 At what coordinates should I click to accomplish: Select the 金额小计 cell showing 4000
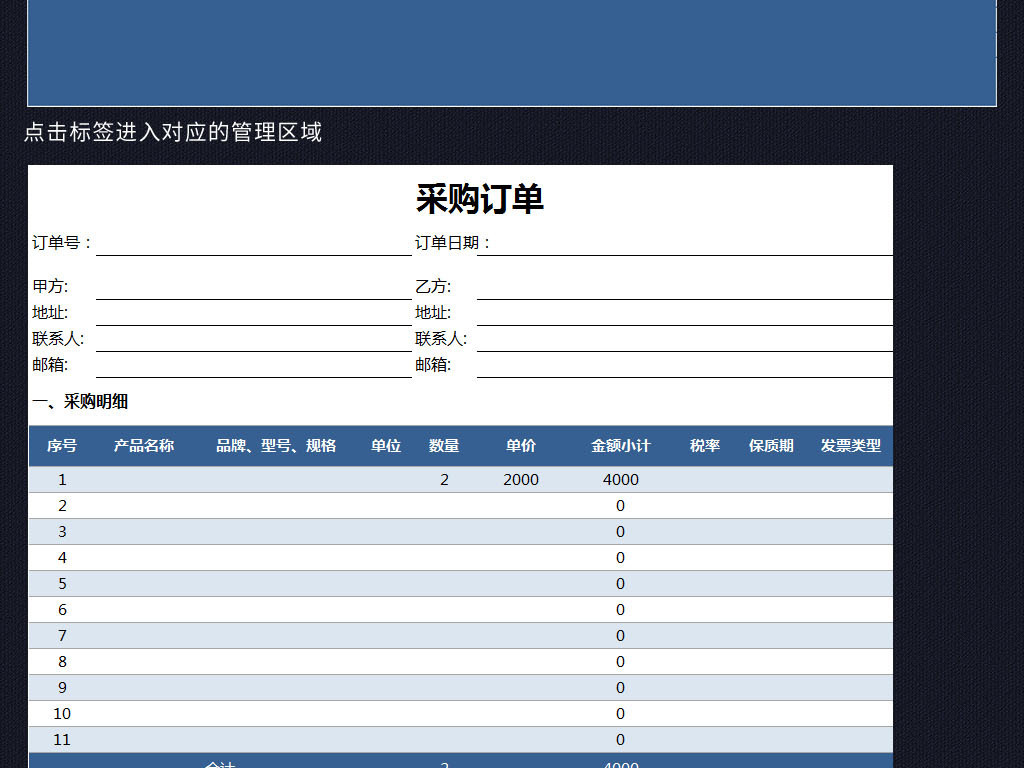(x=620, y=479)
